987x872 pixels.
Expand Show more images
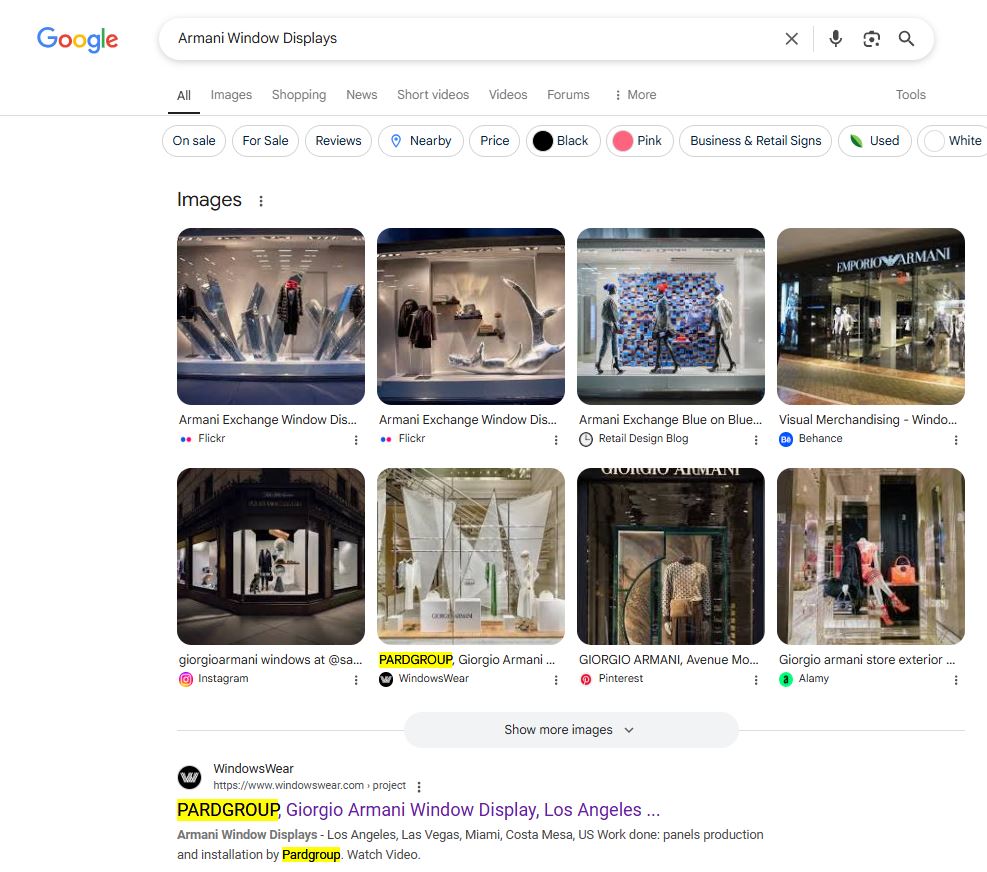571,730
